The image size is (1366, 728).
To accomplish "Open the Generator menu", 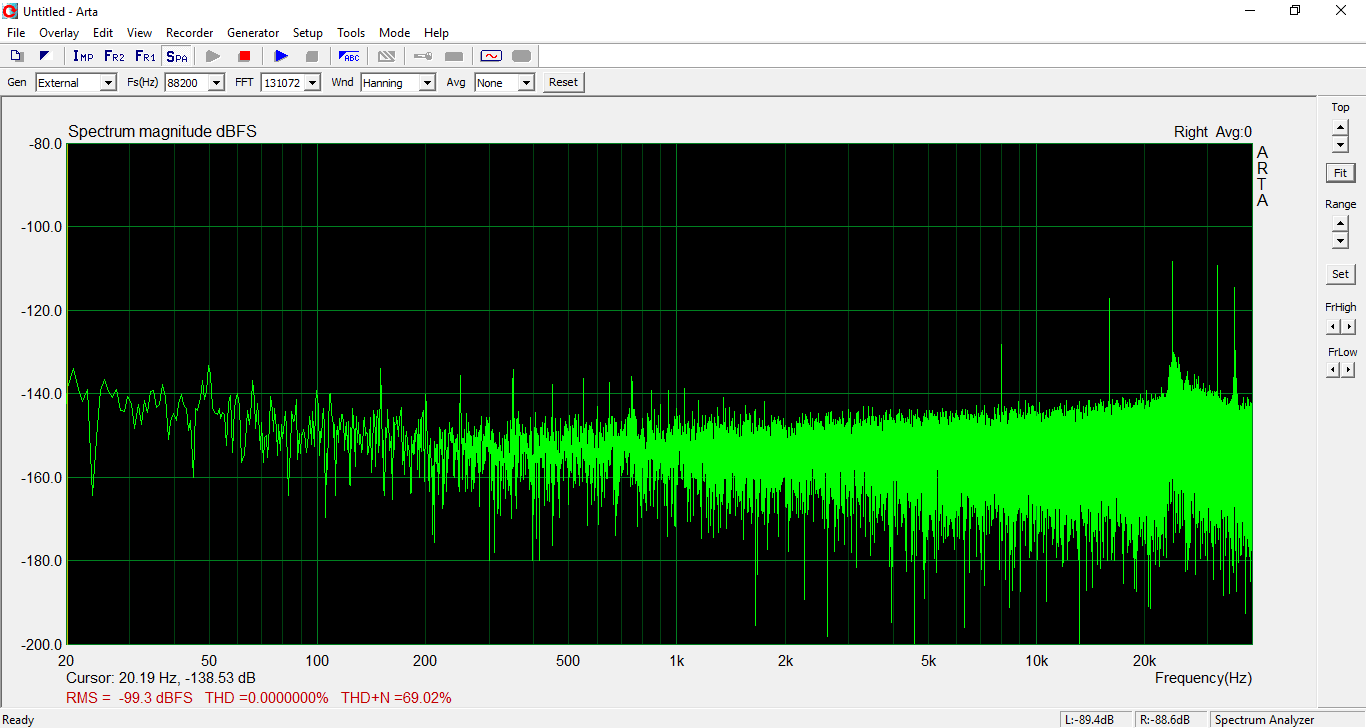I will (253, 33).
